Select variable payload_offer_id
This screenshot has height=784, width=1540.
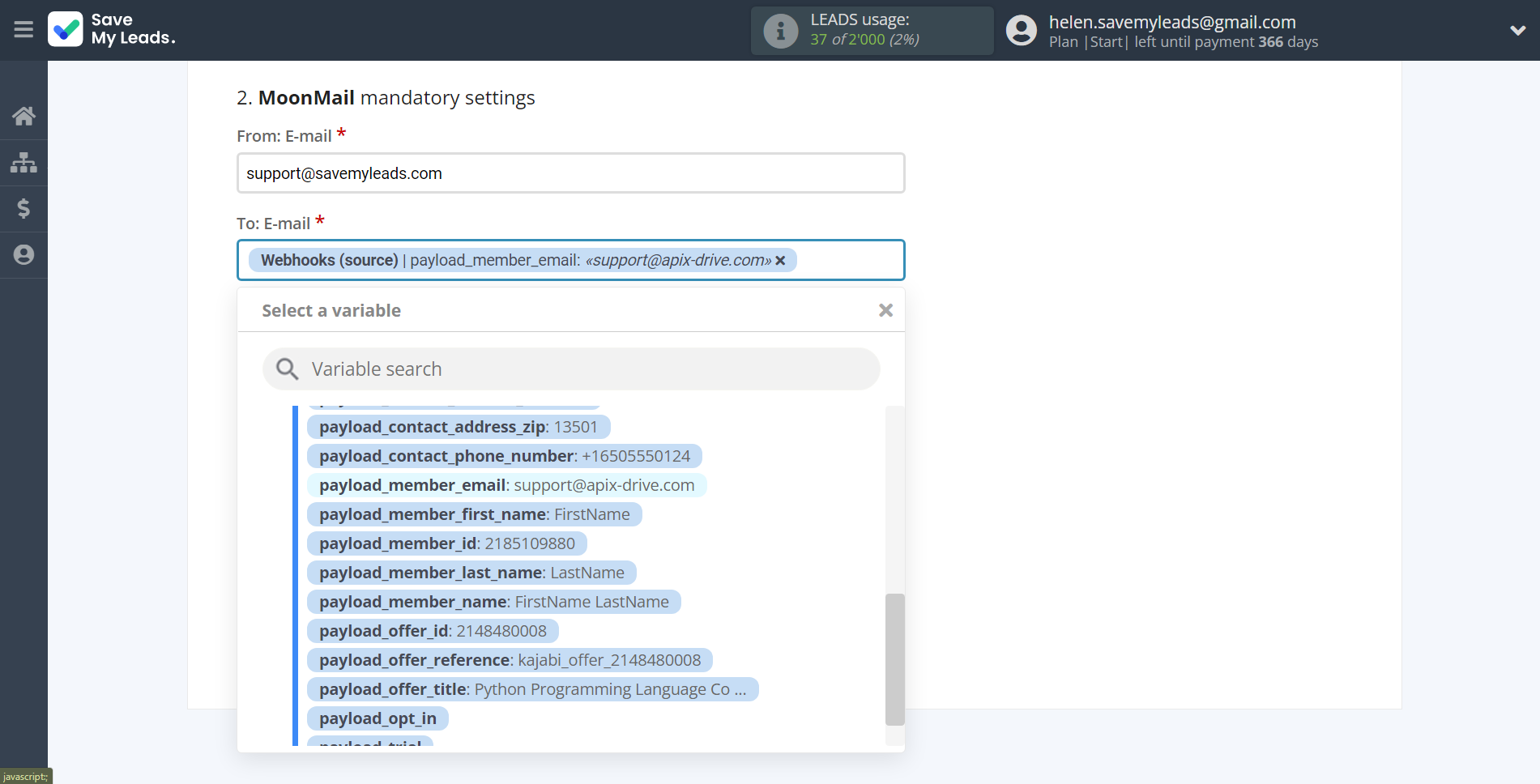tap(433, 631)
